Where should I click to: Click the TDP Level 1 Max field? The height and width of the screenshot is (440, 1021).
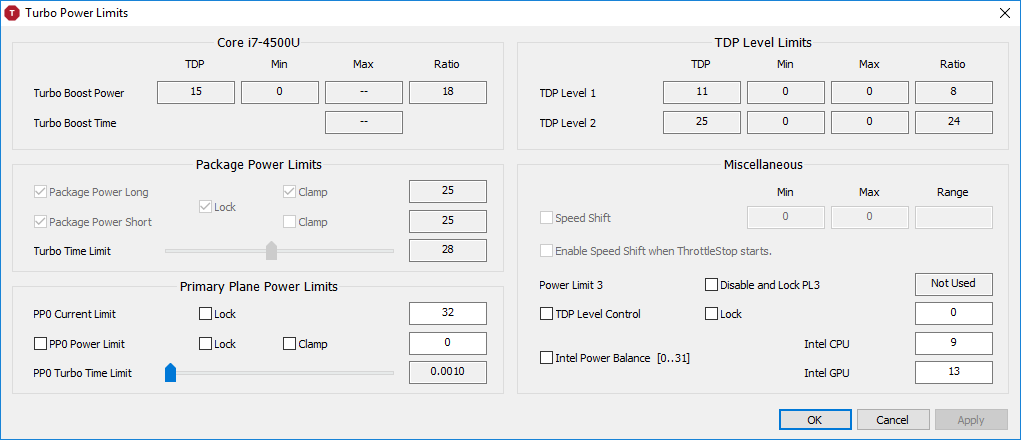870,92
